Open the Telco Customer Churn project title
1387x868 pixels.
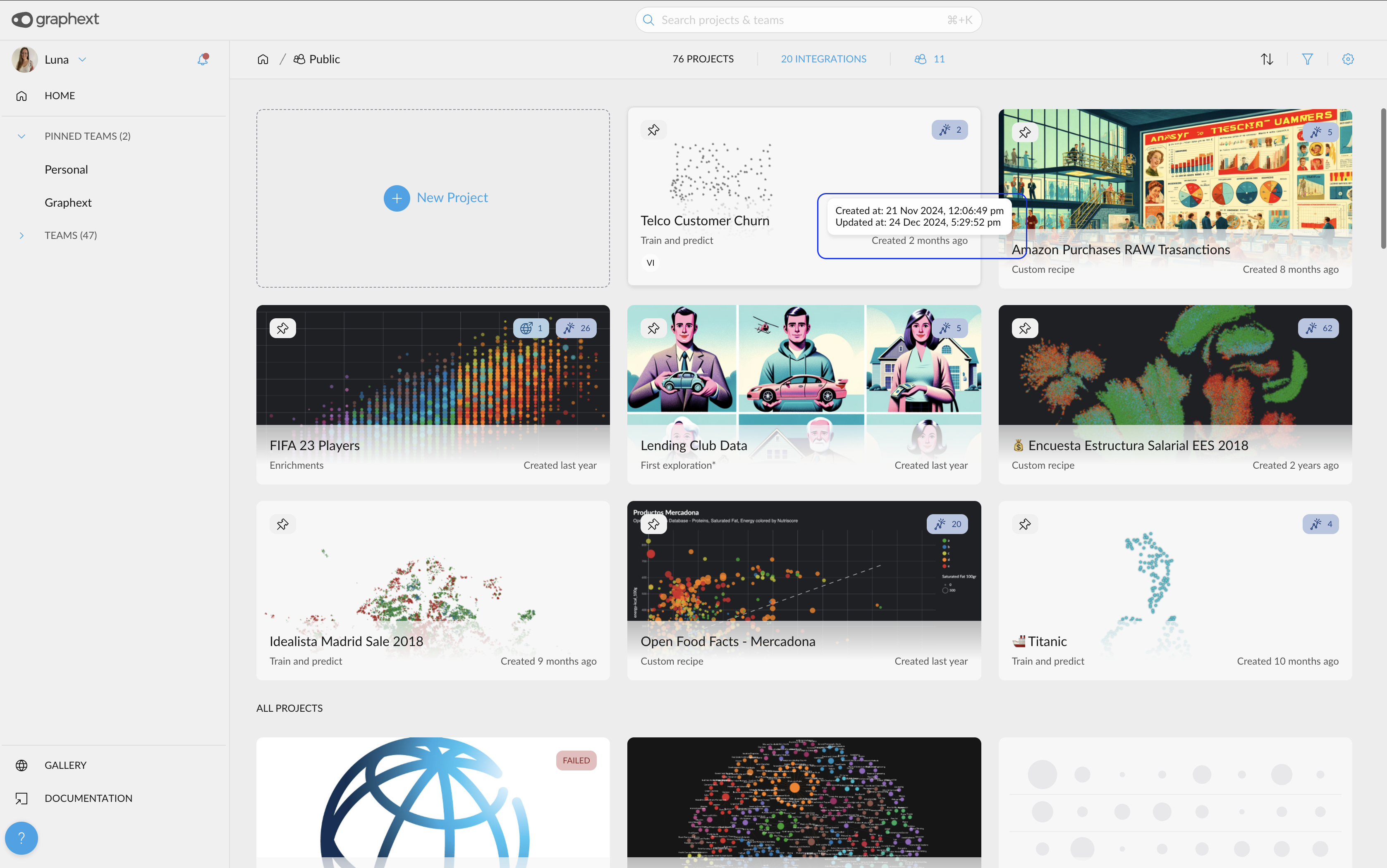click(705, 221)
